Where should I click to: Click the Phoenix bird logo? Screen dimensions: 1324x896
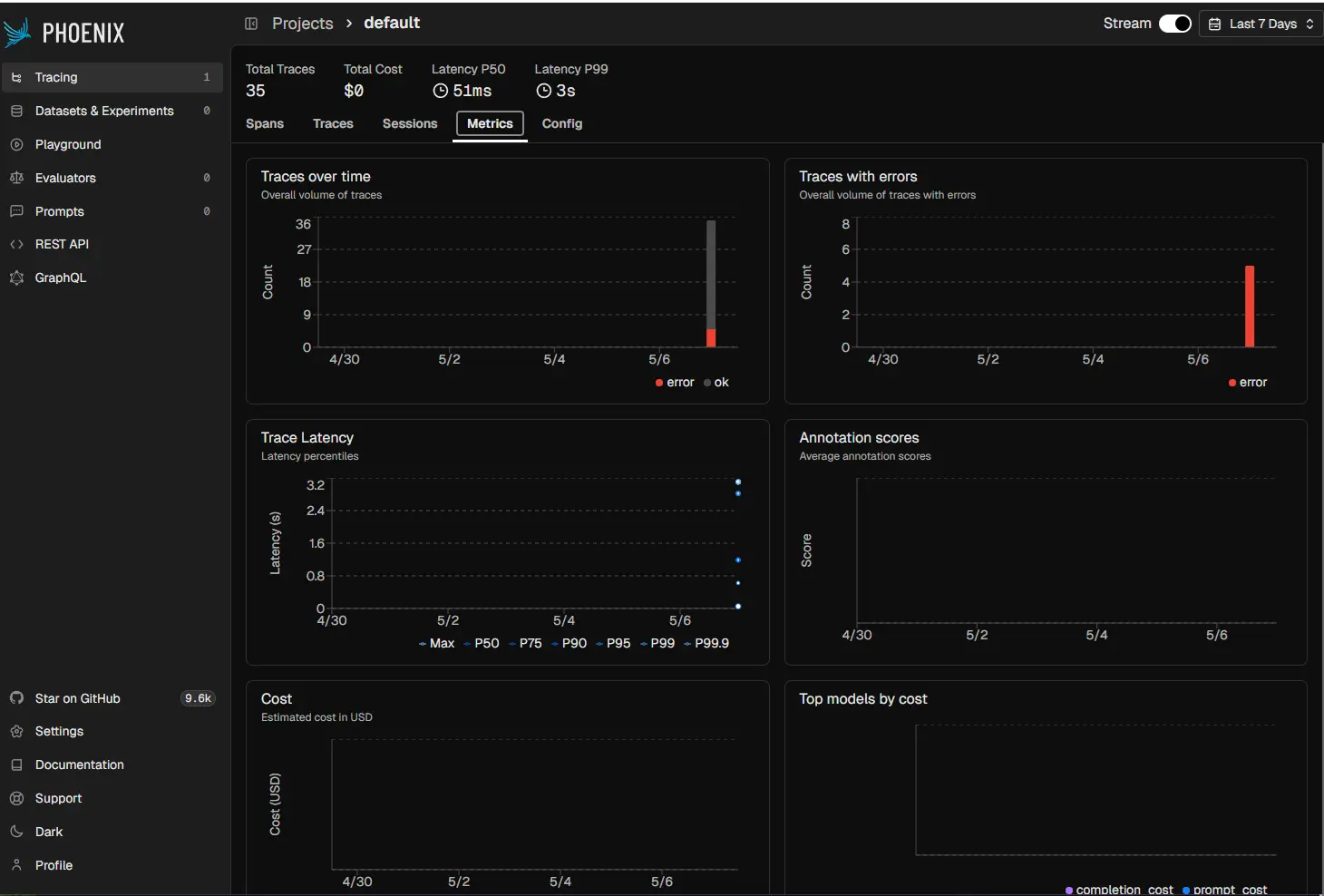[x=16, y=33]
